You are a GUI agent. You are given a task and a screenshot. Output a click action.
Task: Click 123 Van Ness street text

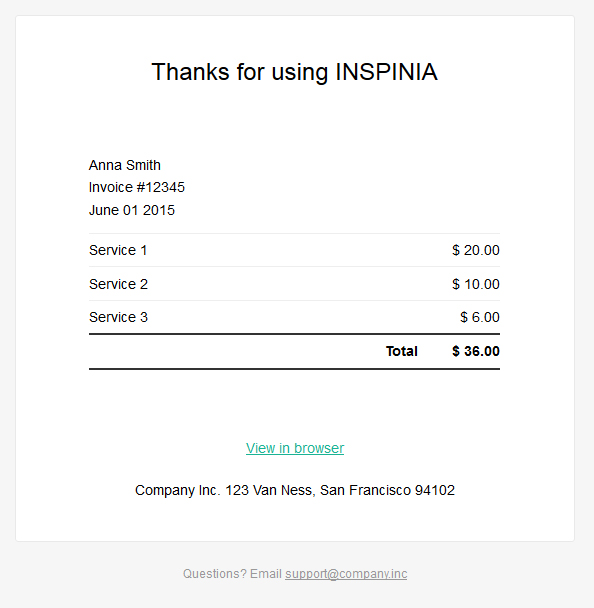pyautogui.click(x=270, y=490)
